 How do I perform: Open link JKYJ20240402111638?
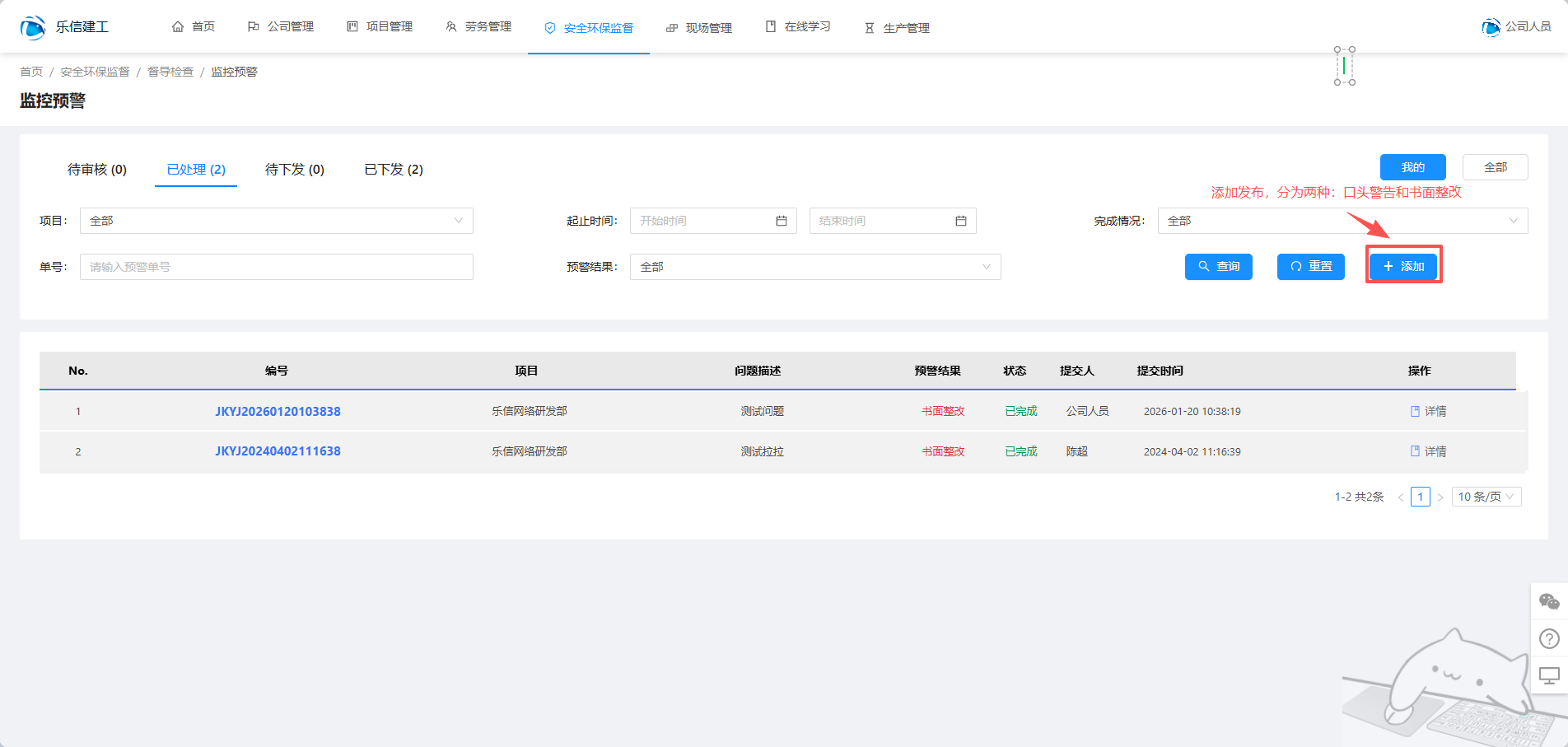click(x=278, y=451)
